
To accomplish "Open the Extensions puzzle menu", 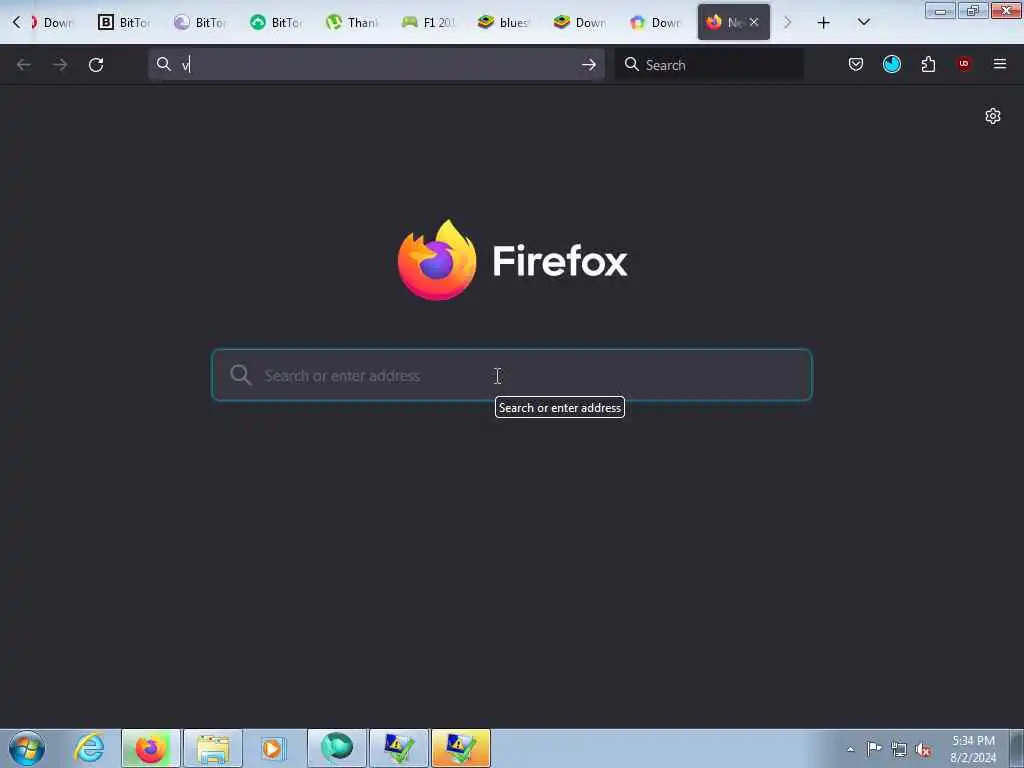I will (928, 64).
